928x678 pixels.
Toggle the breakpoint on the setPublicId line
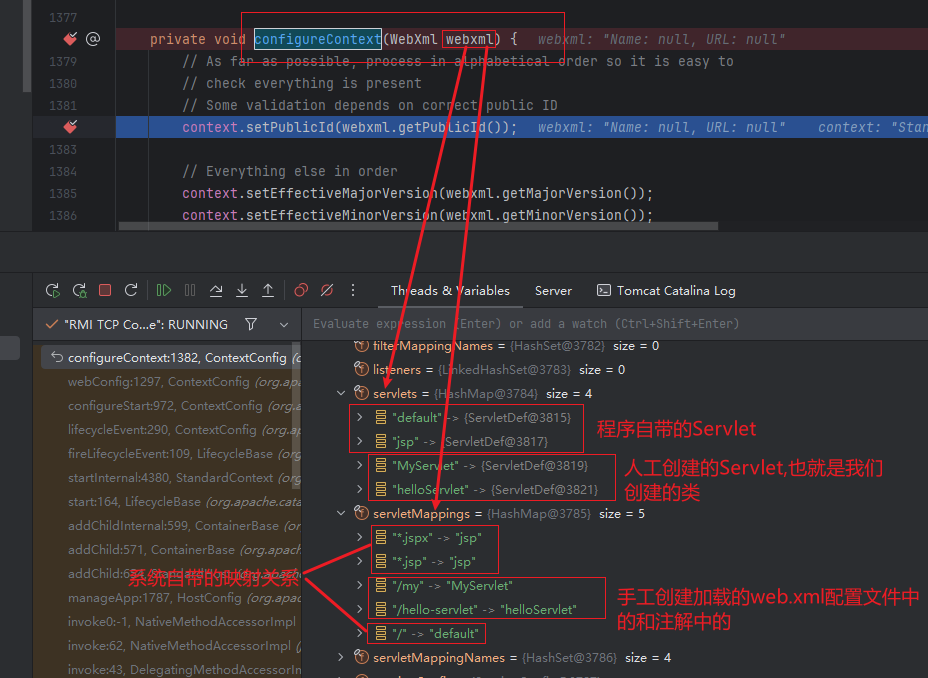70,127
